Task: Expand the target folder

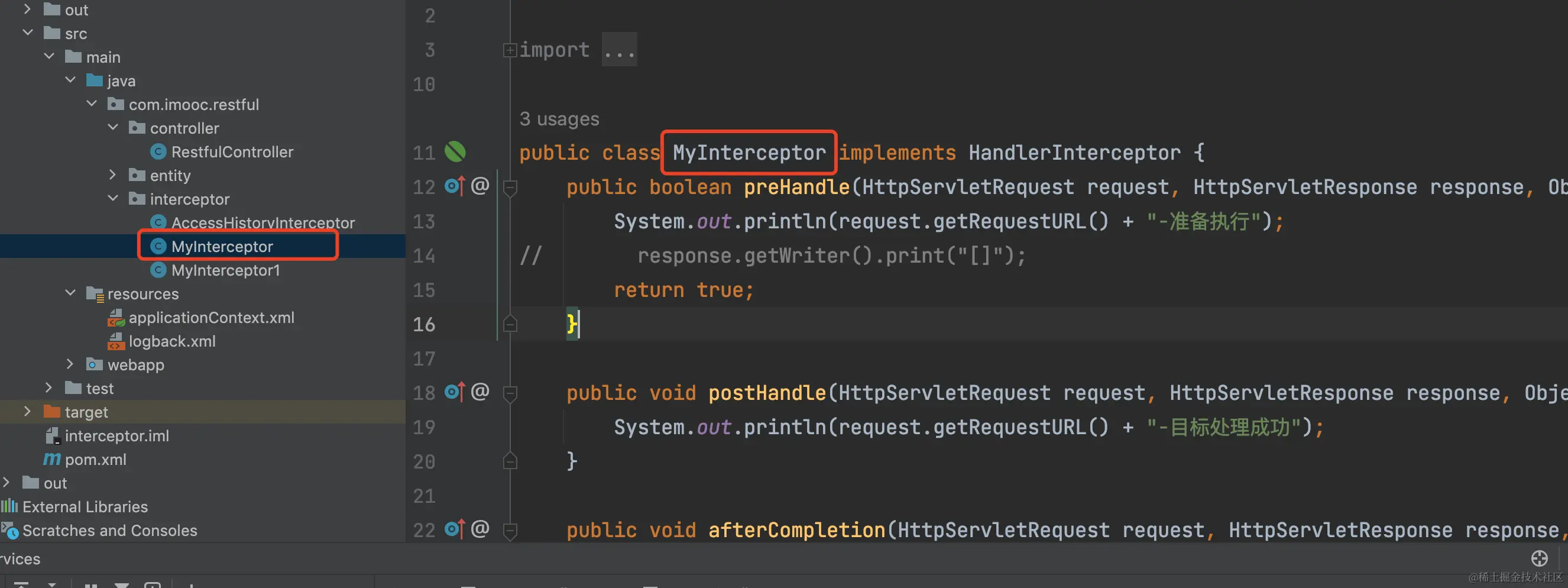Action: (x=27, y=412)
